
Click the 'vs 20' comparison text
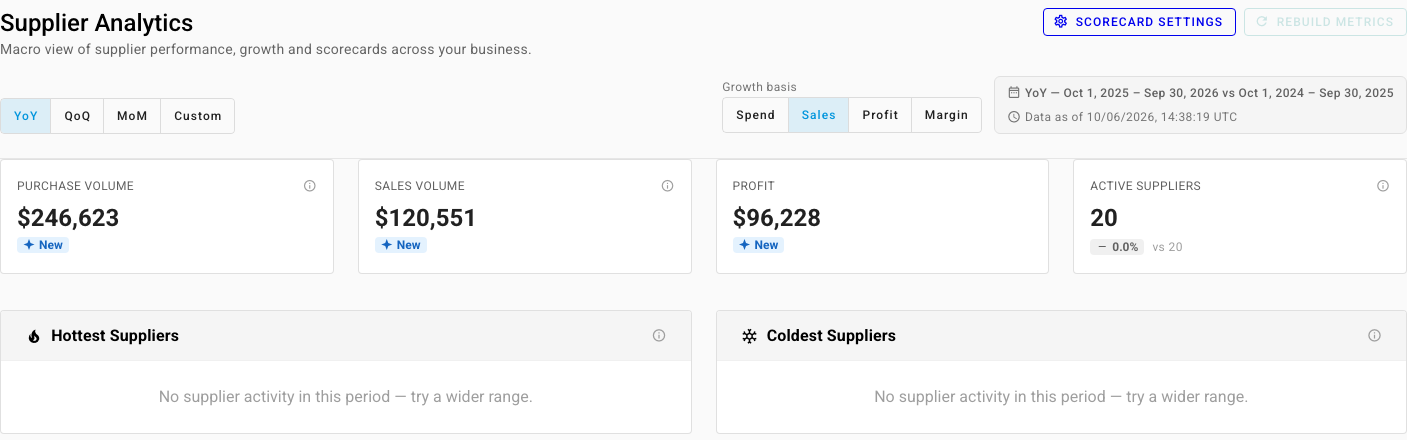point(1168,247)
